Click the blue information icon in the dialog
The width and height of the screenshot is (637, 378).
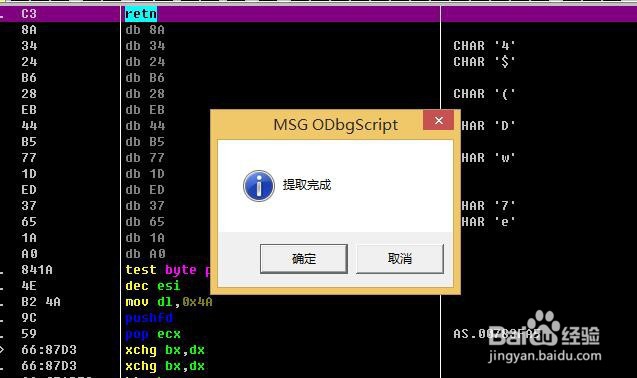click(x=259, y=186)
